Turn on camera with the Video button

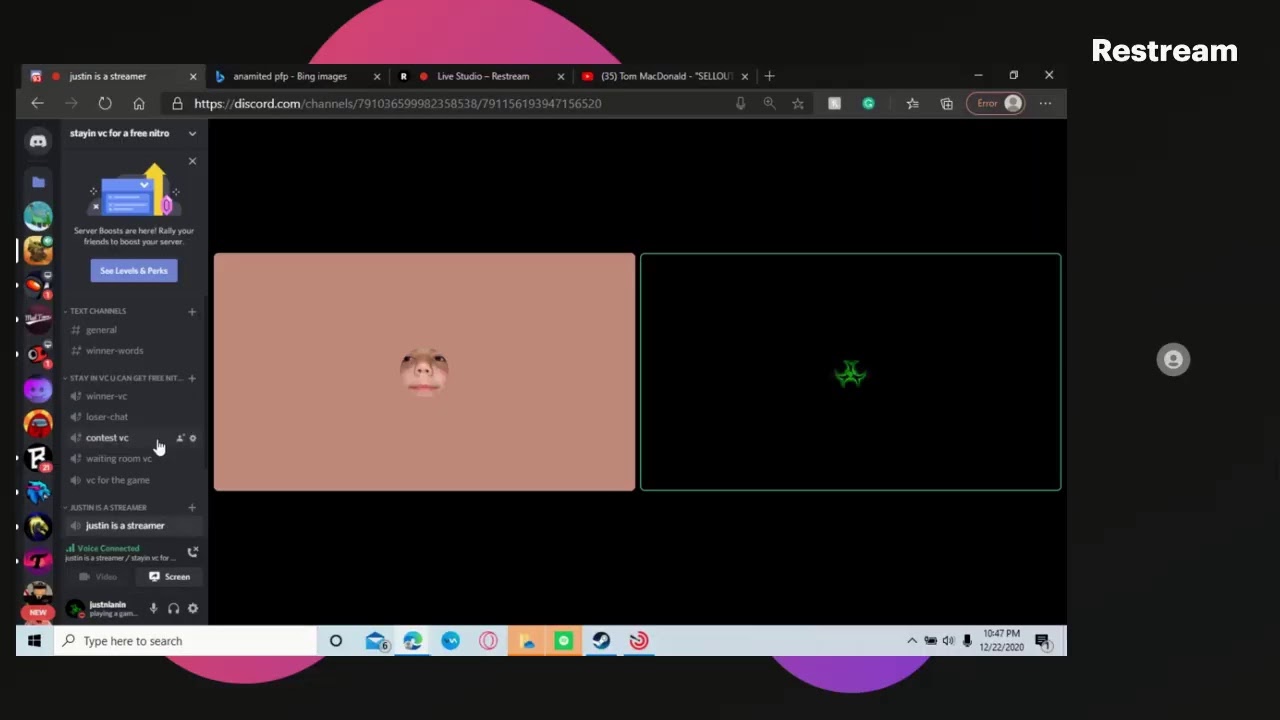tap(99, 577)
